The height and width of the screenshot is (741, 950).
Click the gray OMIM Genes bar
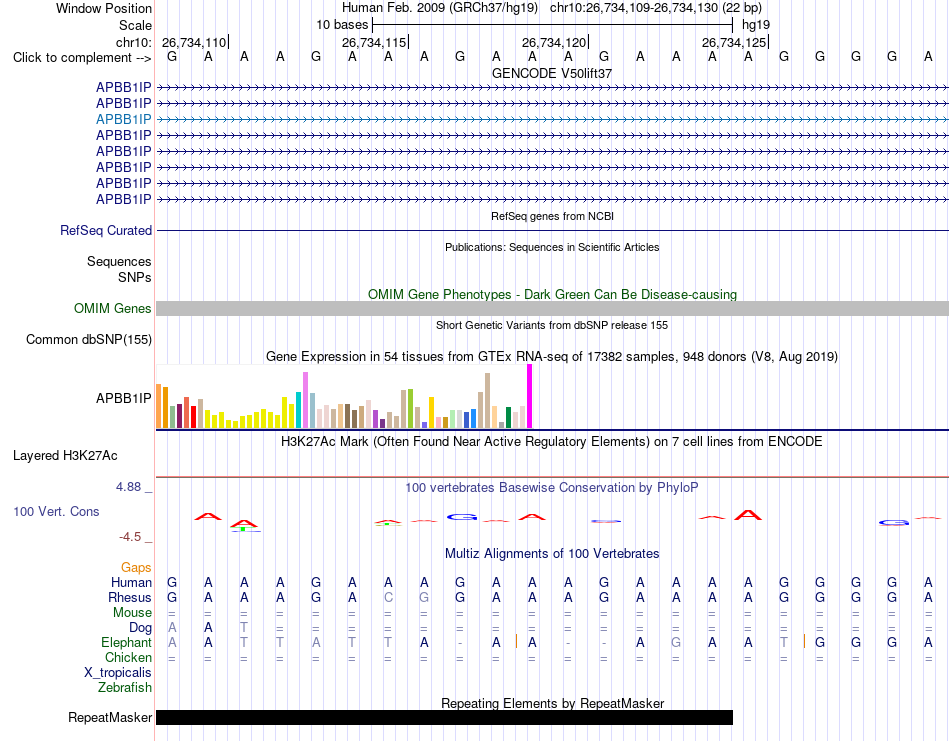point(552,308)
